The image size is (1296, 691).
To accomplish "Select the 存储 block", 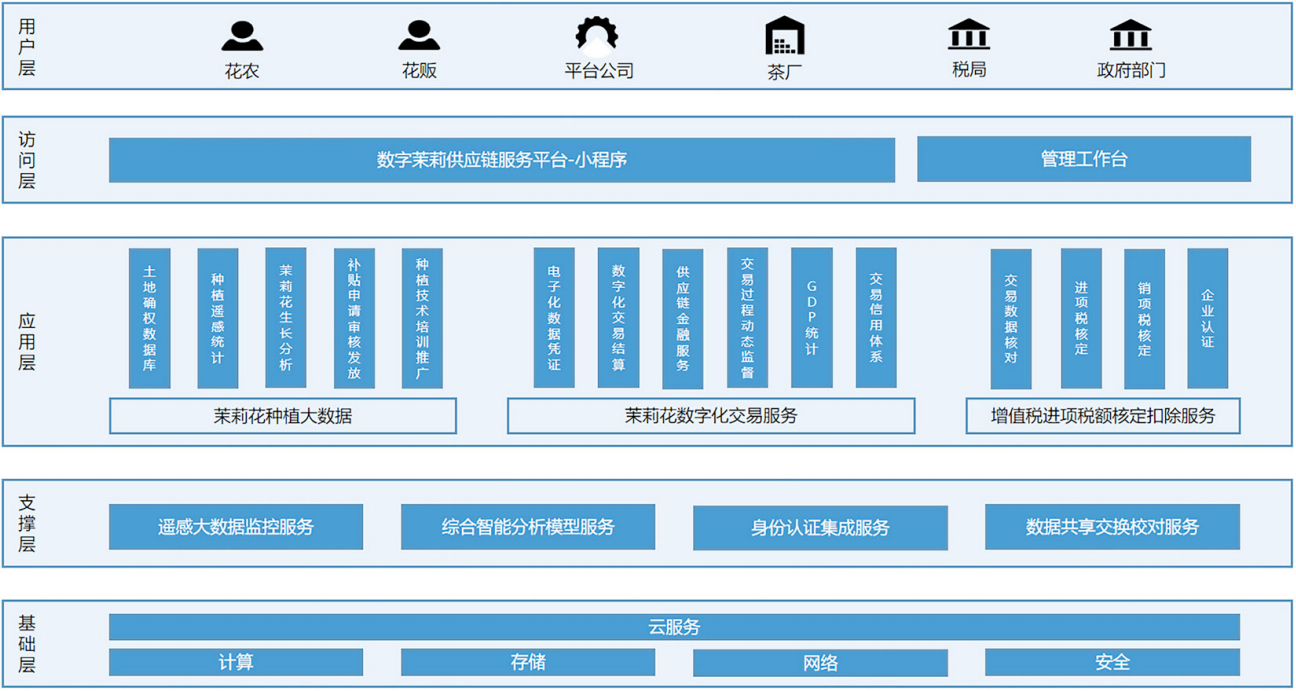I will tap(528, 662).
